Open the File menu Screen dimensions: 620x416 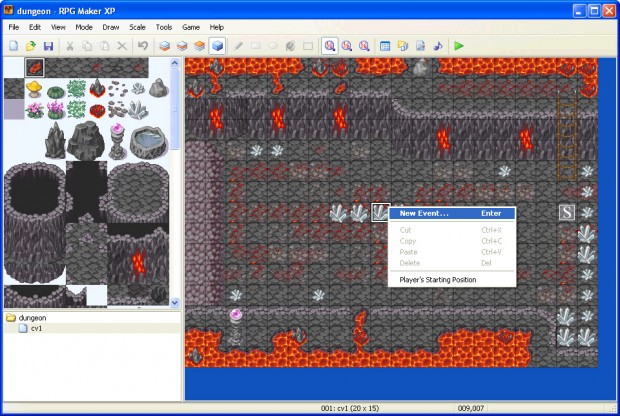click(x=13, y=27)
